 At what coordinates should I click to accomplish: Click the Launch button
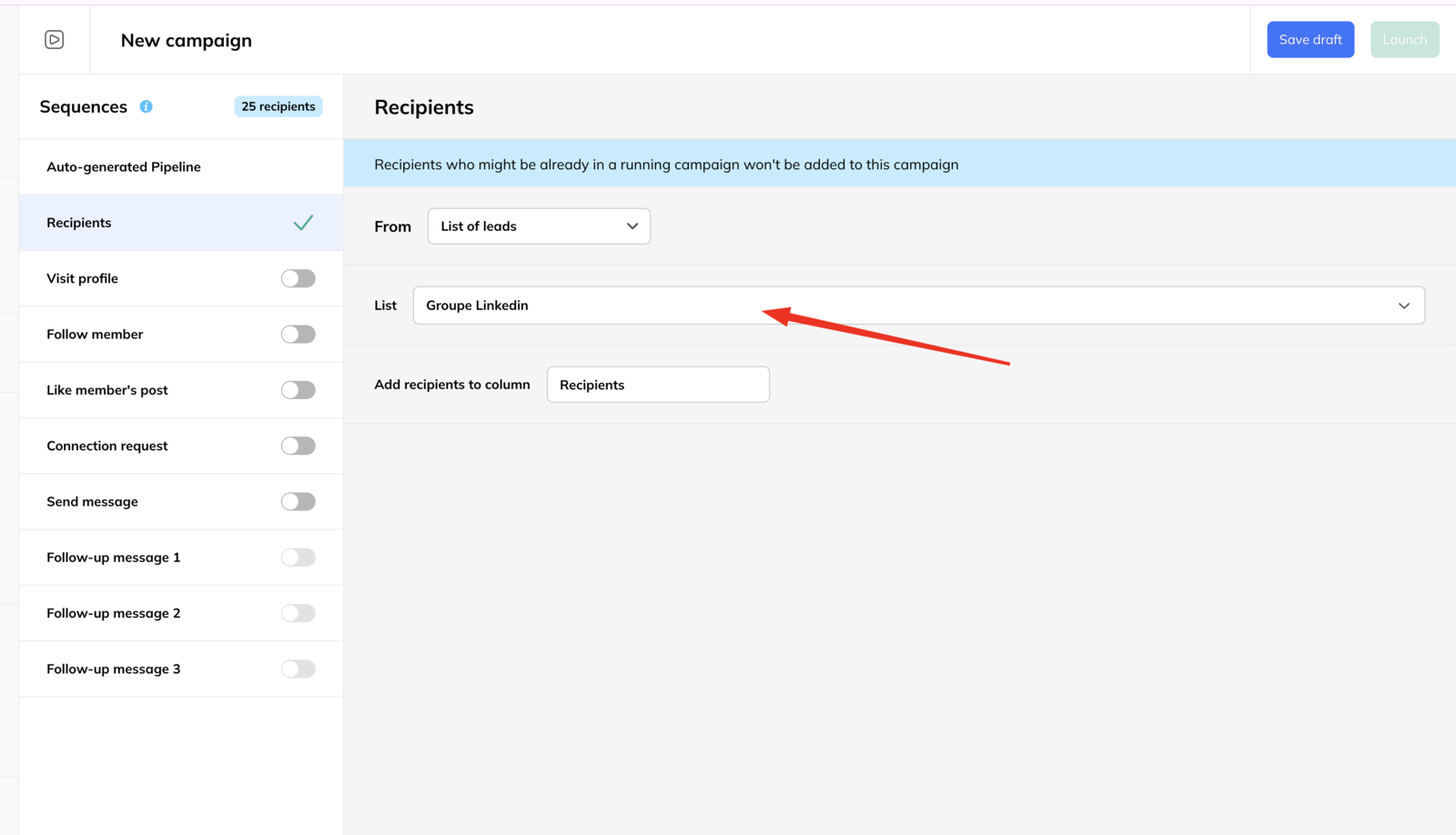click(x=1405, y=39)
